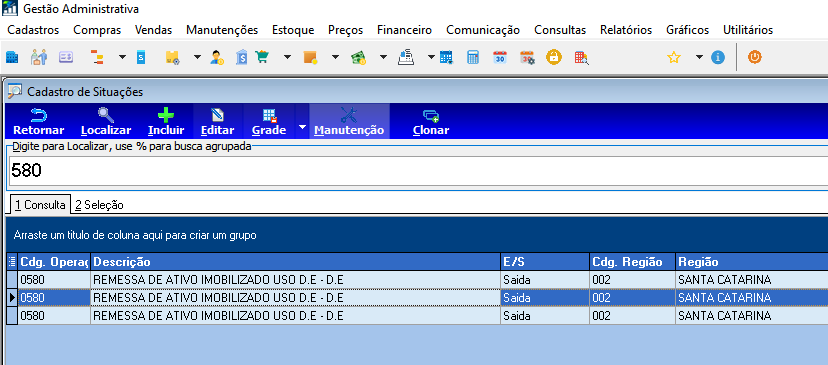Click the Clonar button

431,121
